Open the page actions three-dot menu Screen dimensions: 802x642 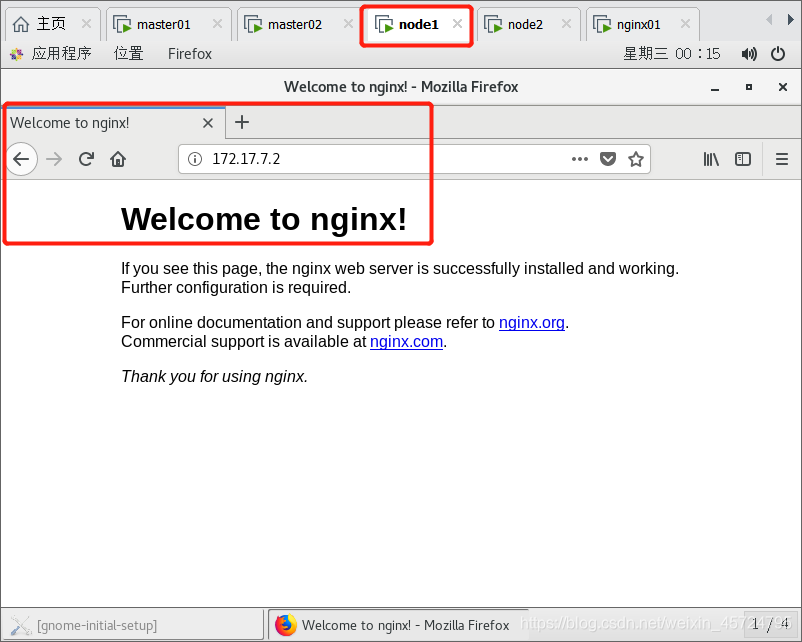(580, 159)
